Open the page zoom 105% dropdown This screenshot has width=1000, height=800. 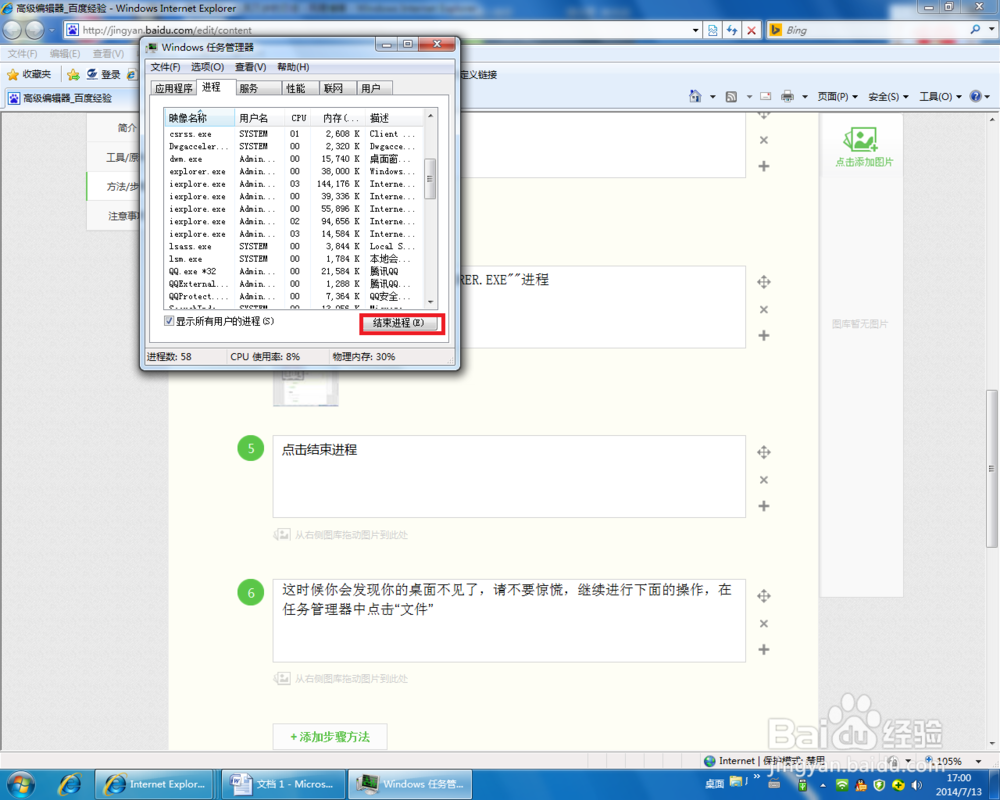pyautogui.click(x=978, y=761)
